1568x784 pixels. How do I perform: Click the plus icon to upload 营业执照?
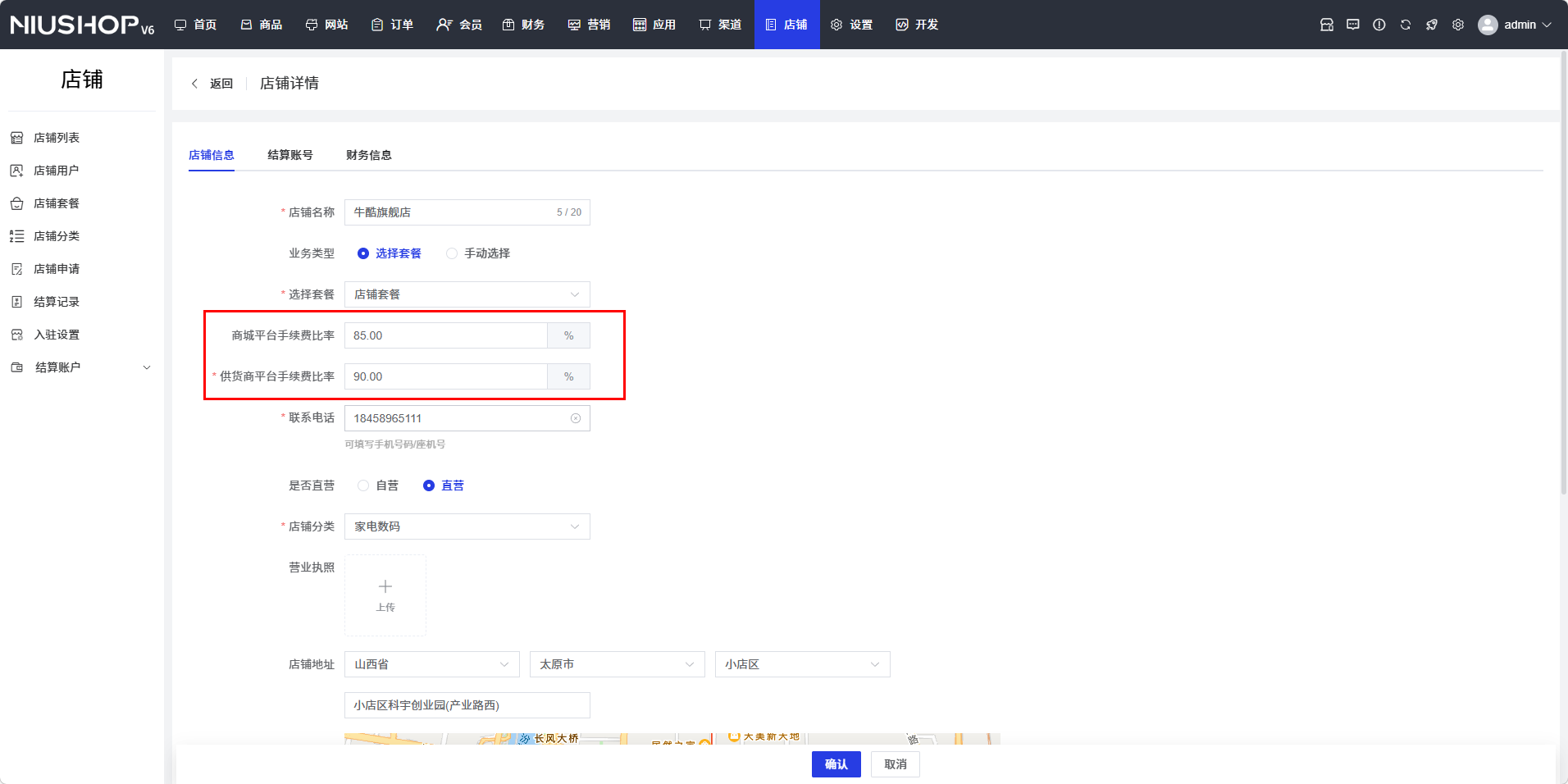[x=385, y=587]
